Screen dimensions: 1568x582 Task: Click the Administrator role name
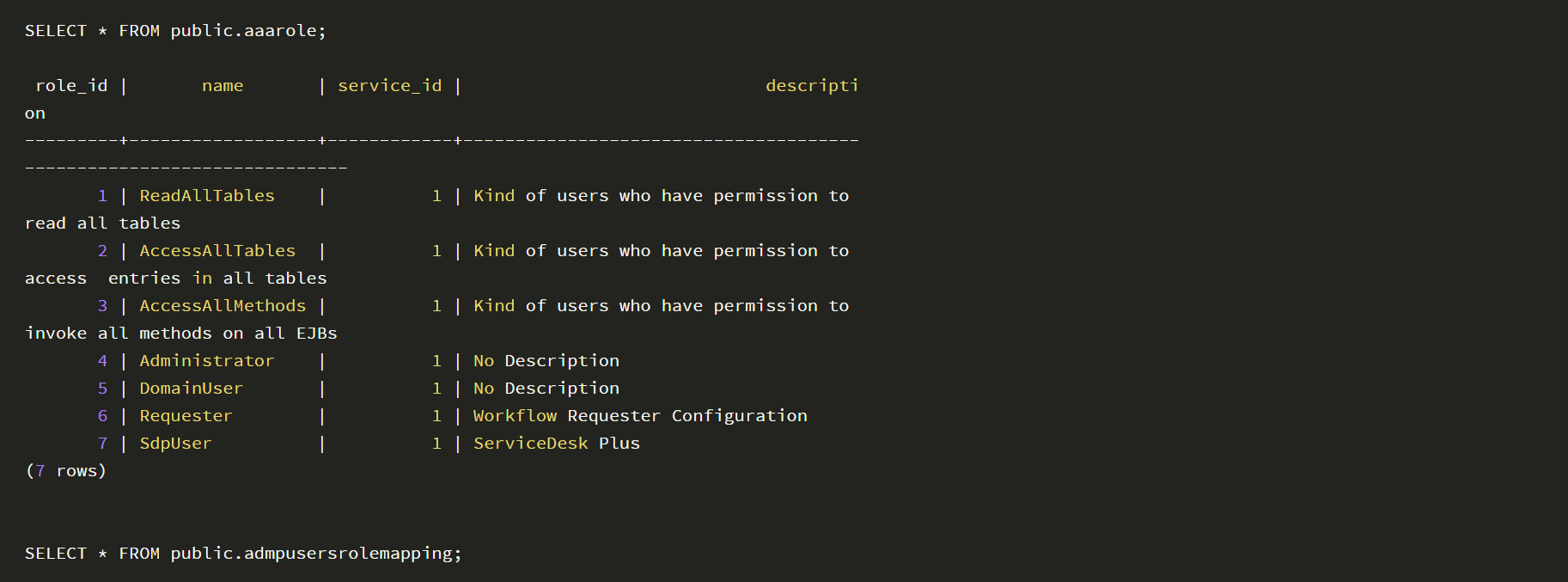click(207, 361)
